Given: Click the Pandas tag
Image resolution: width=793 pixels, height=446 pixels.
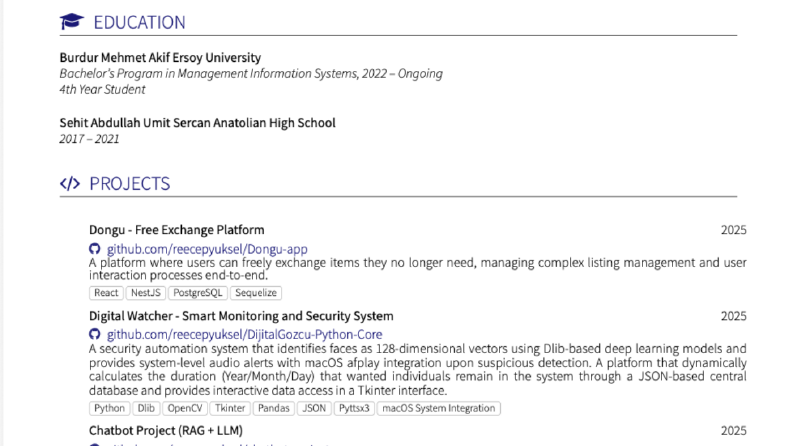Looking at the screenshot, I should click(274, 408).
